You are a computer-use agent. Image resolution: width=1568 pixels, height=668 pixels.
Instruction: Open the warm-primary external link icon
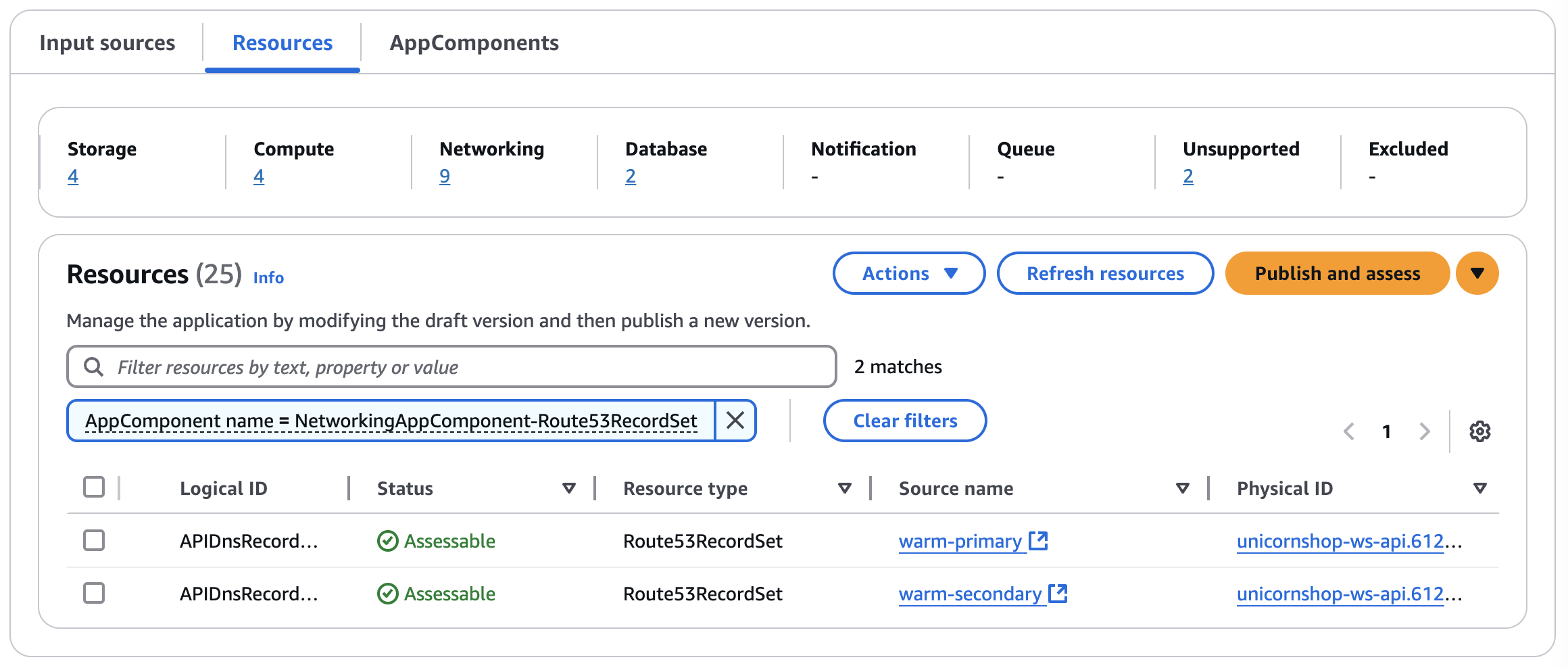1038,540
